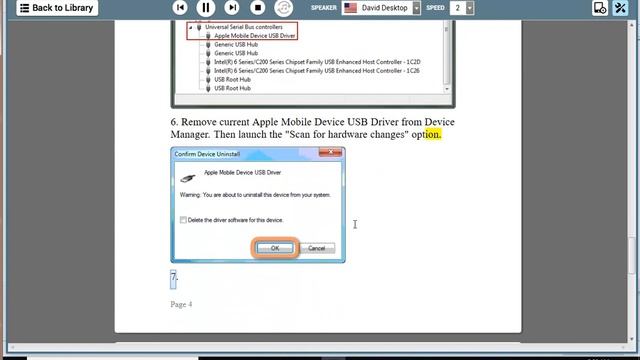Select Apple Mobile Device USB Driver tree entry
640x360 pixels.
(x=254, y=36)
